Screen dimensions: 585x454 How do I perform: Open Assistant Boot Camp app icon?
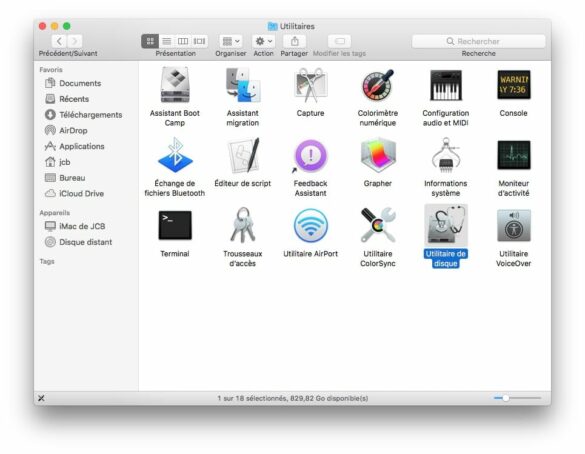click(x=175, y=85)
